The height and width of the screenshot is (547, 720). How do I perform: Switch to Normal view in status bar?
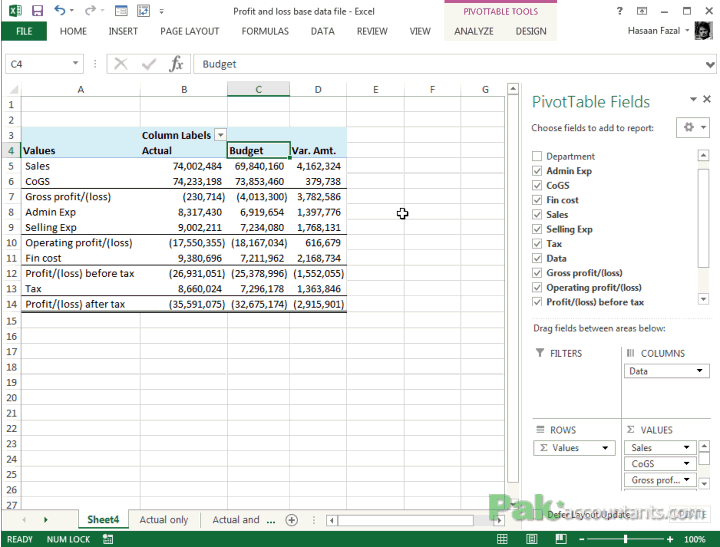point(502,539)
